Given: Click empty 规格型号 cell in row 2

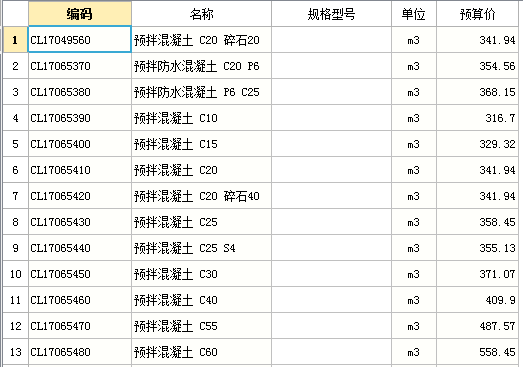Looking at the screenshot, I should [331, 66].
